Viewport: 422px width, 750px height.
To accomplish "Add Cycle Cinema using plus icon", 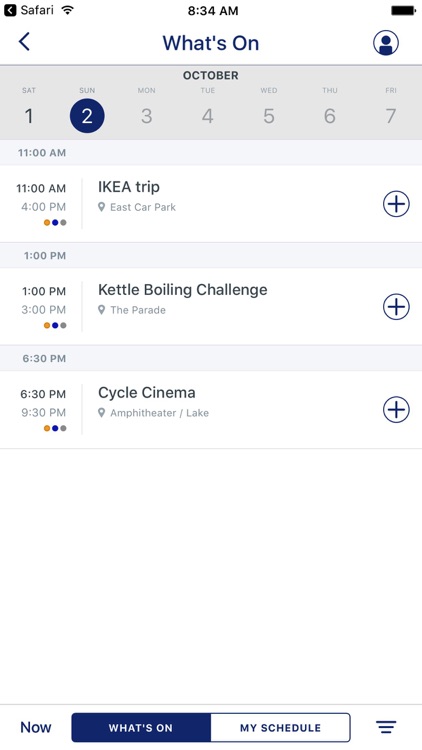I will (396, 409).
